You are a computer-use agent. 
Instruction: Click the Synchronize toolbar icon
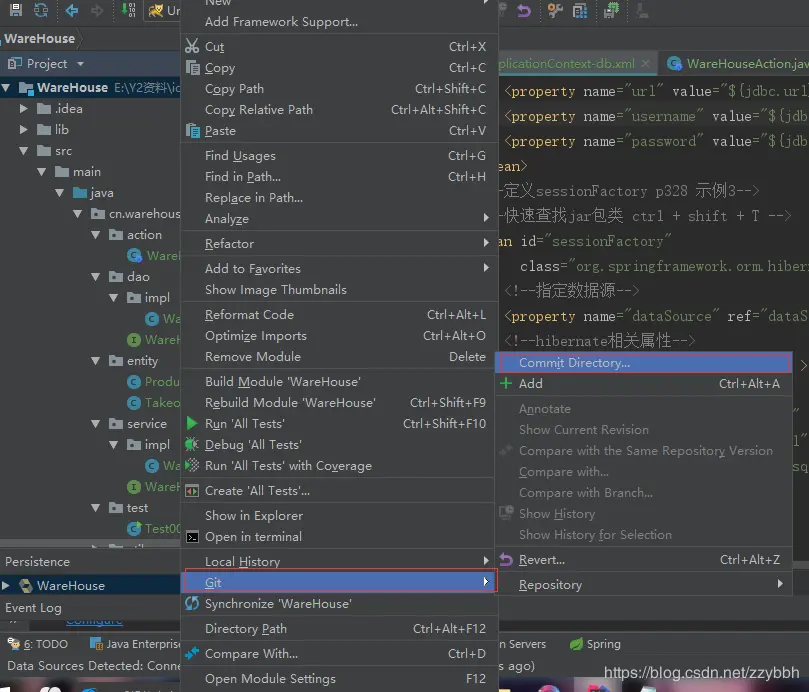point(41,10)
